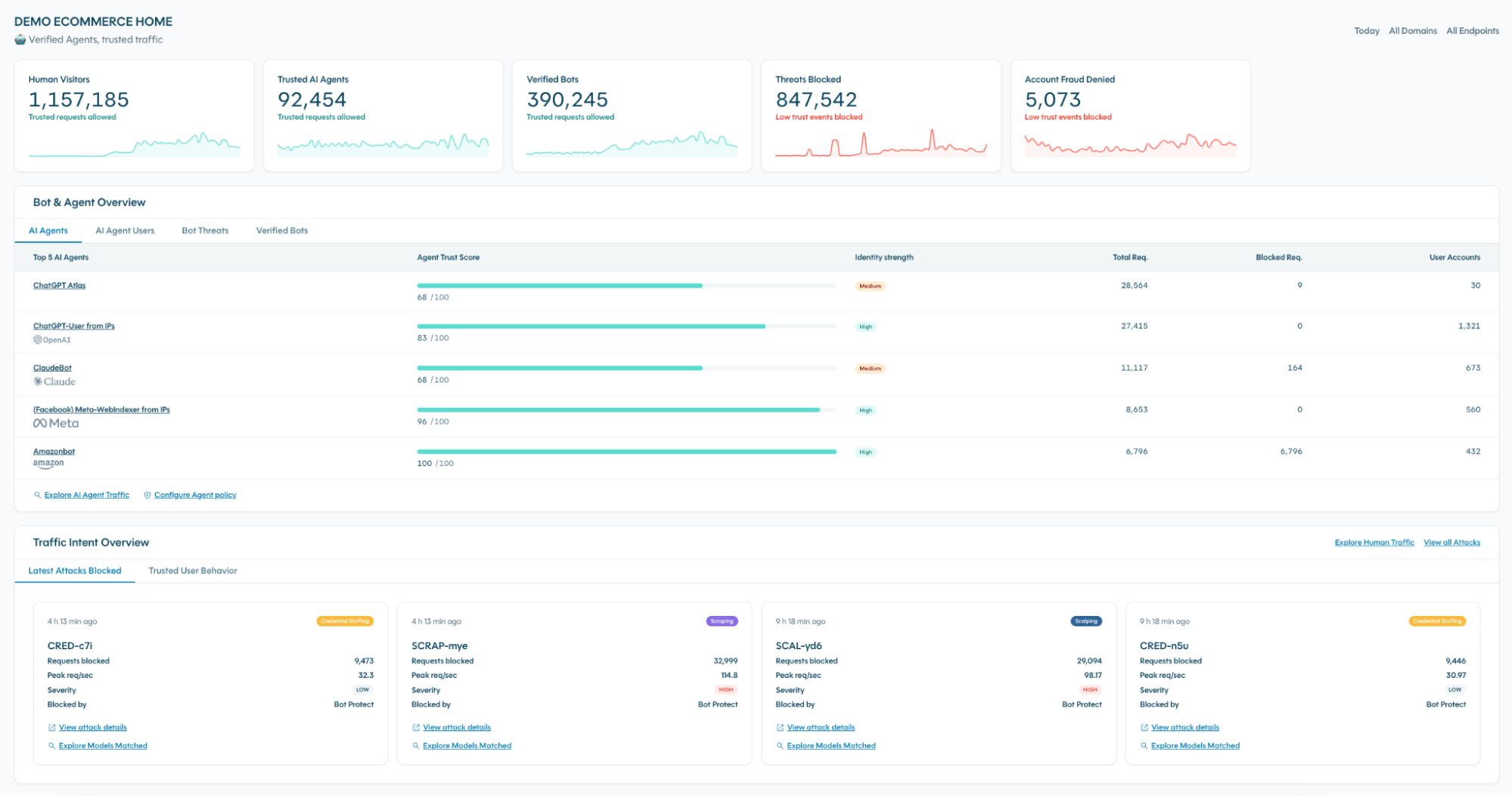This screenshot has height=796, width=1512.
Task: Click the Human Visitors sparkline chart
Action: (134, 144)
